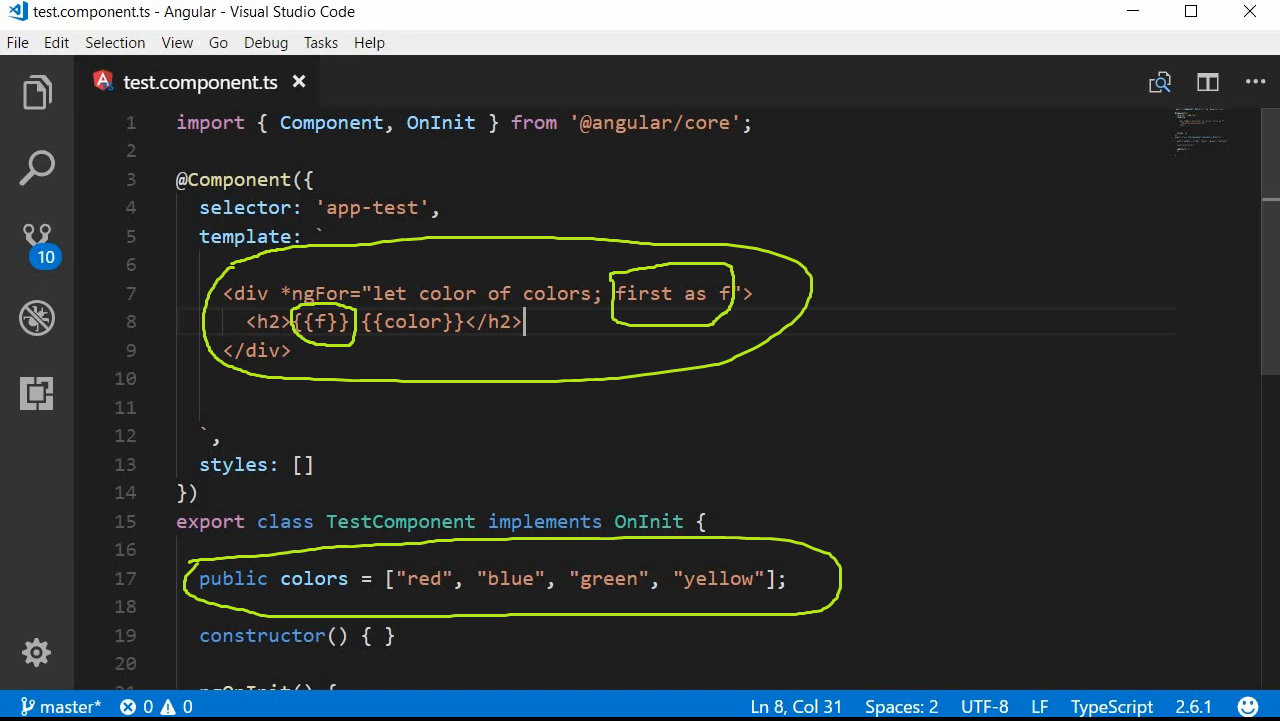Open the Debug view icon

(x=37, y=317)
